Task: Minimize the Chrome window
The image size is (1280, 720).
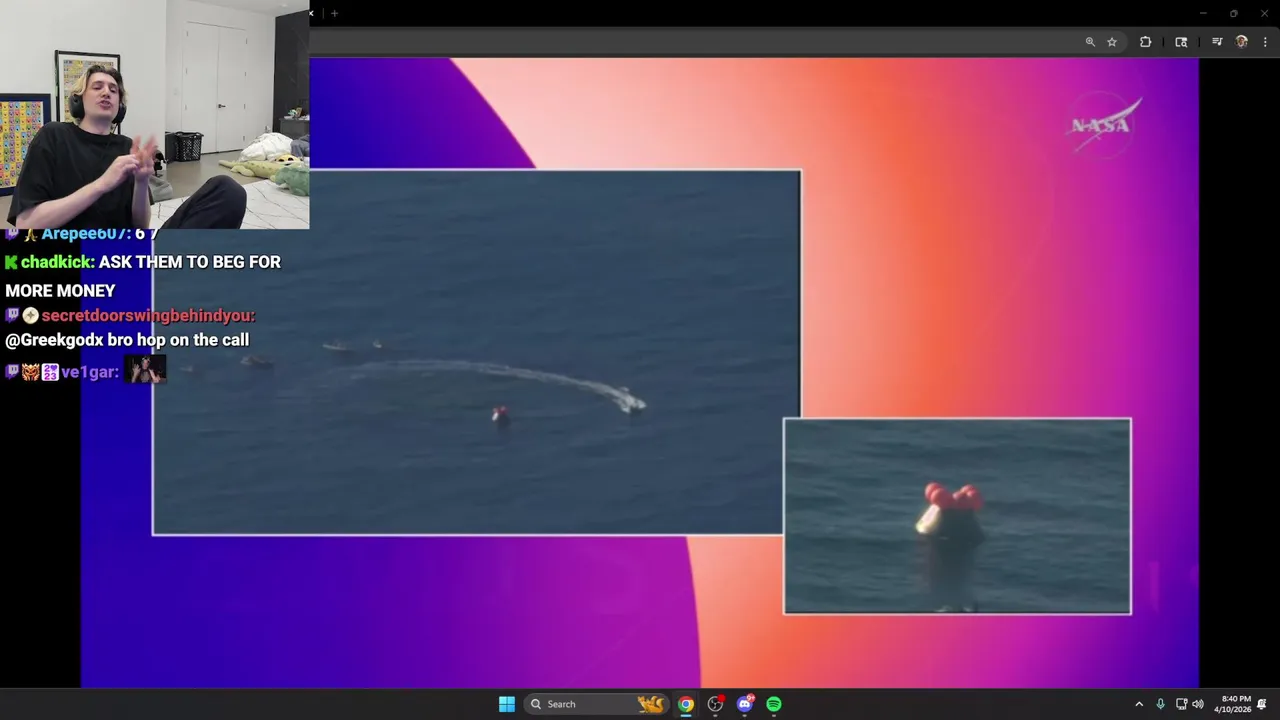Action: tap(1203, 13)
